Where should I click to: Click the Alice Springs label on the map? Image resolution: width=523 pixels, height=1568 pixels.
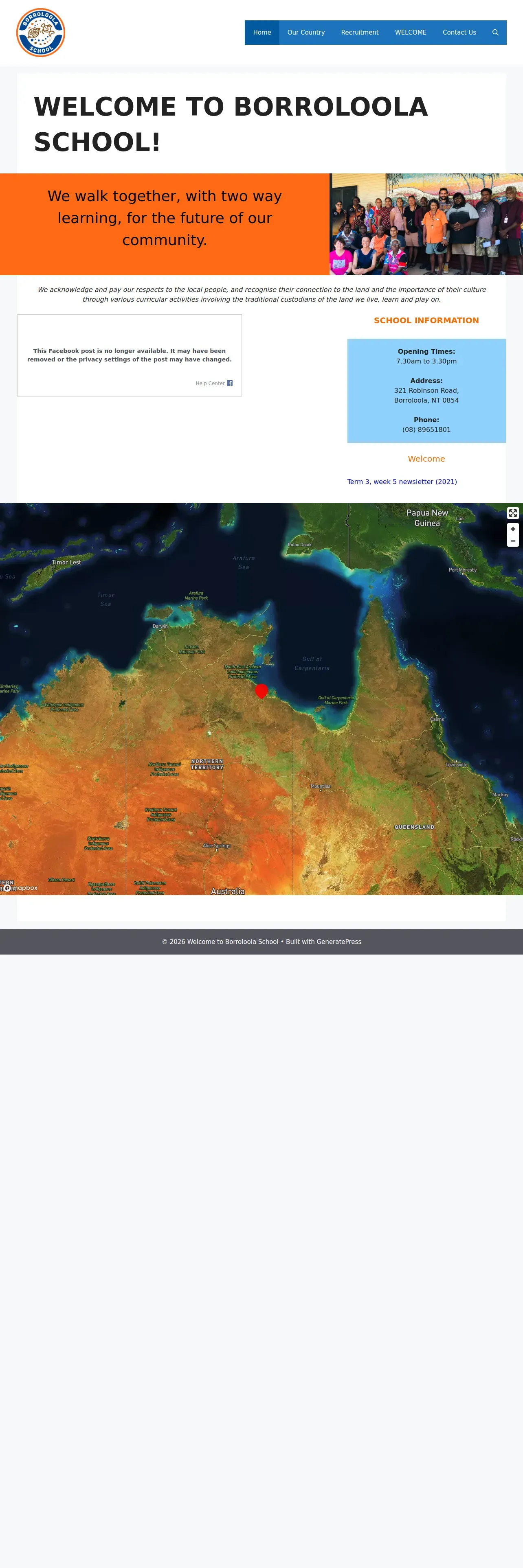click(x=216, y=846)
